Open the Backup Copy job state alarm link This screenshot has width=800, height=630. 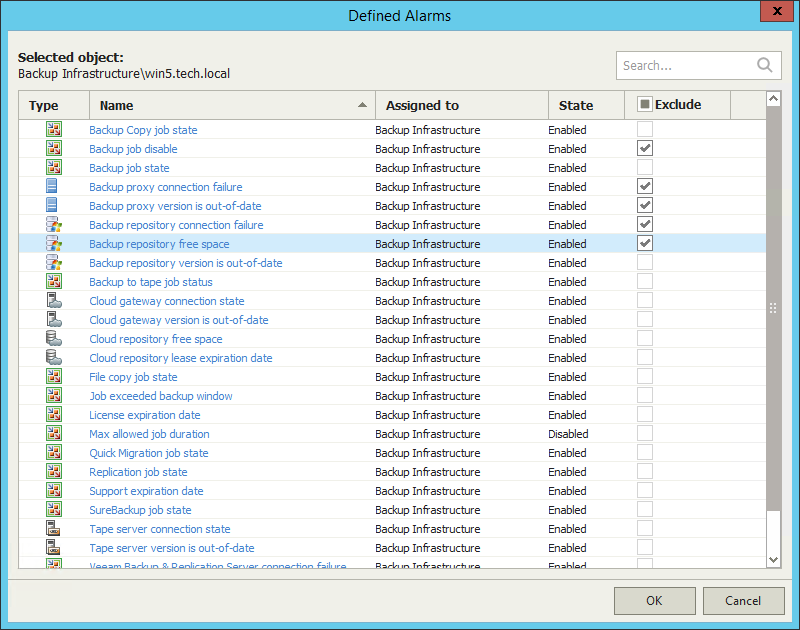click(143, 130)
